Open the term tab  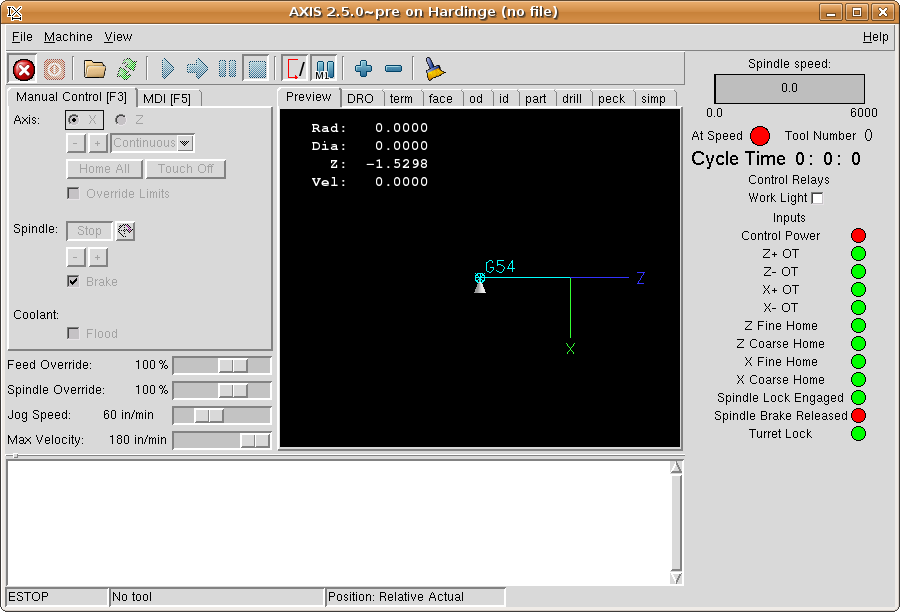(x=401, y=99)
